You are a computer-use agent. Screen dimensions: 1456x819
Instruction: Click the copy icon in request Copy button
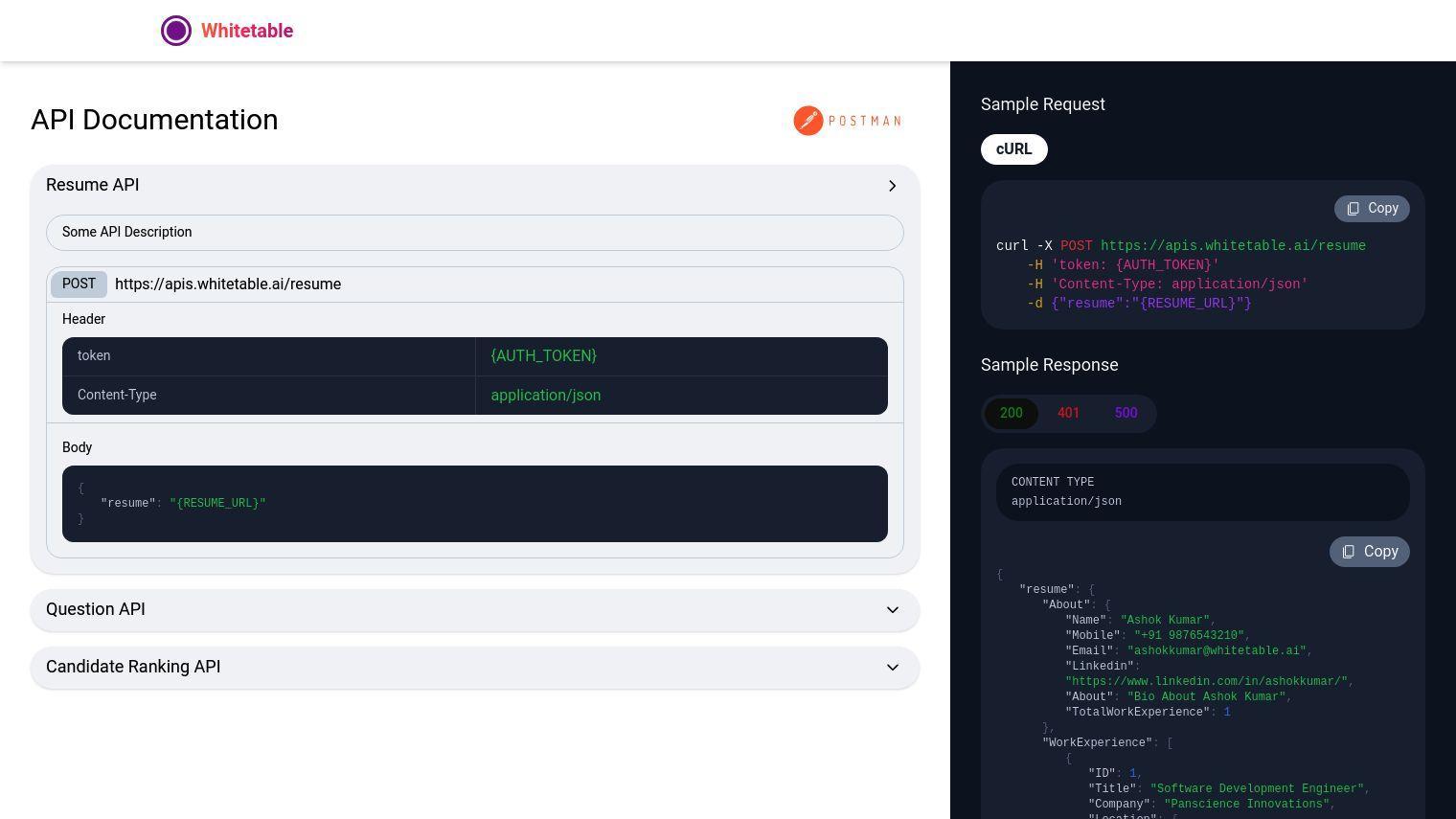coord(1354,209)
